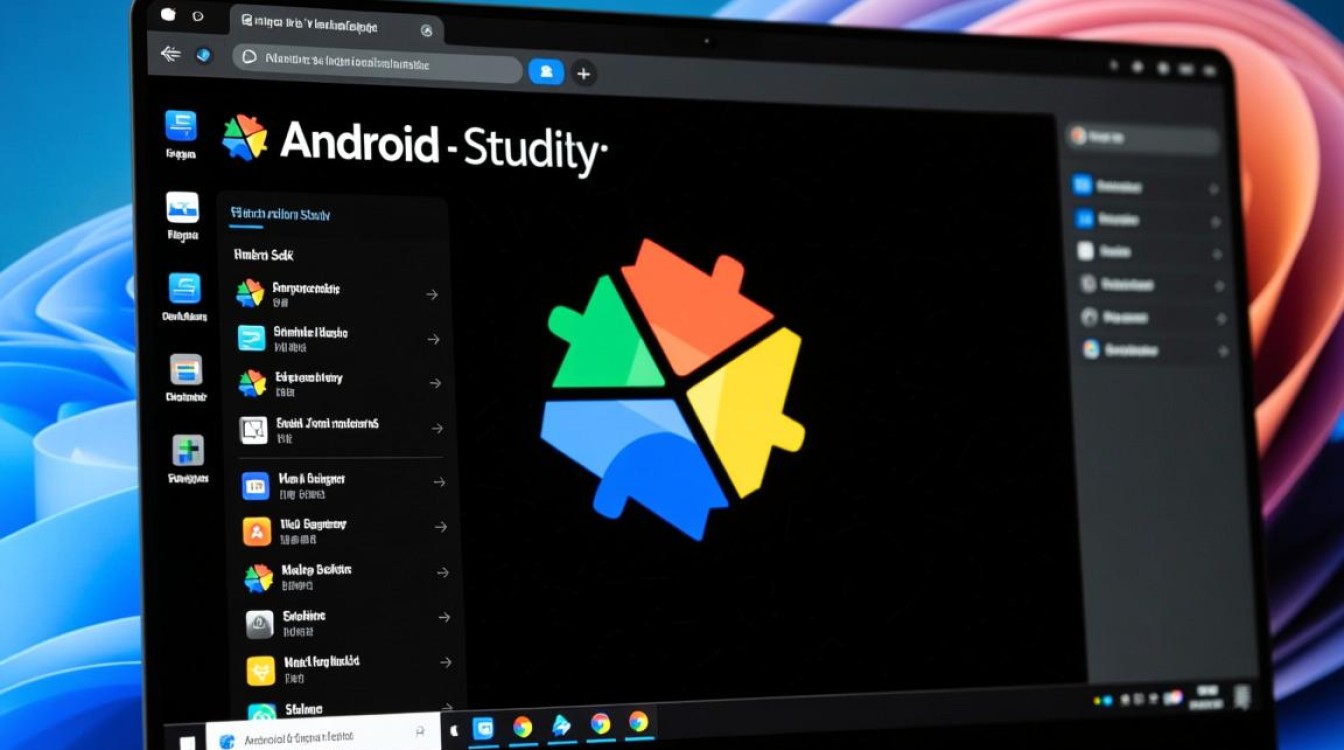
Task: Open the topmost blue desktop shortcut icon
Action: coord(181,125)
